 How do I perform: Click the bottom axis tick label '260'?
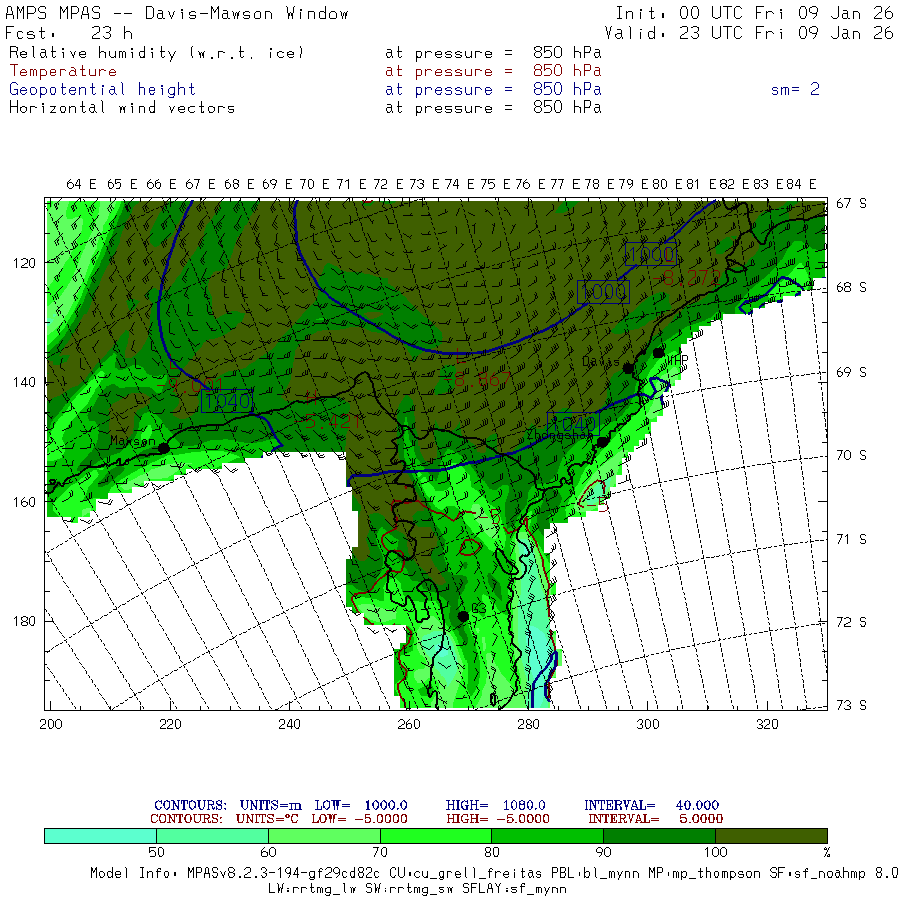(409, 724)
